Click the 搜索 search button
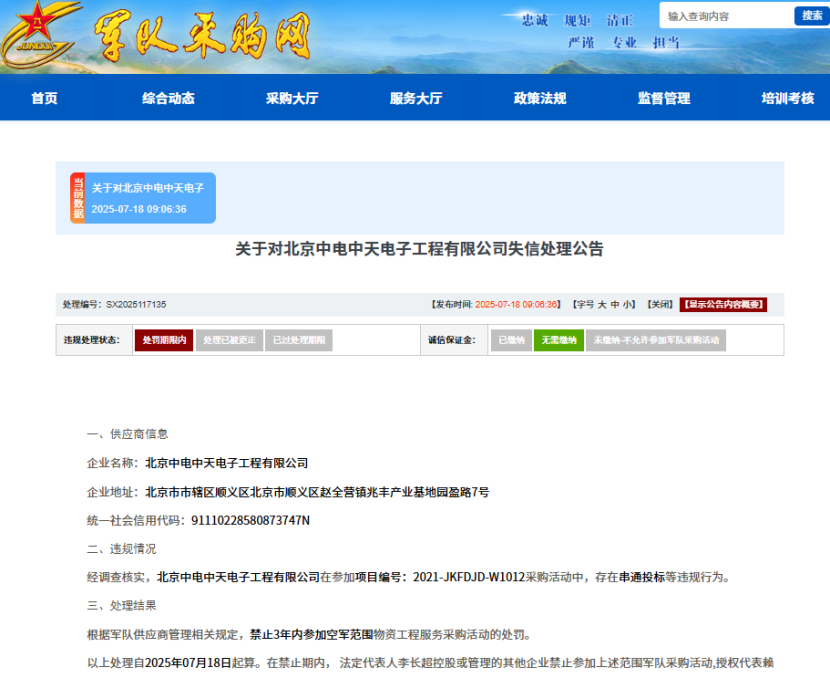This screenshot has height=678, width=830. 811,16
